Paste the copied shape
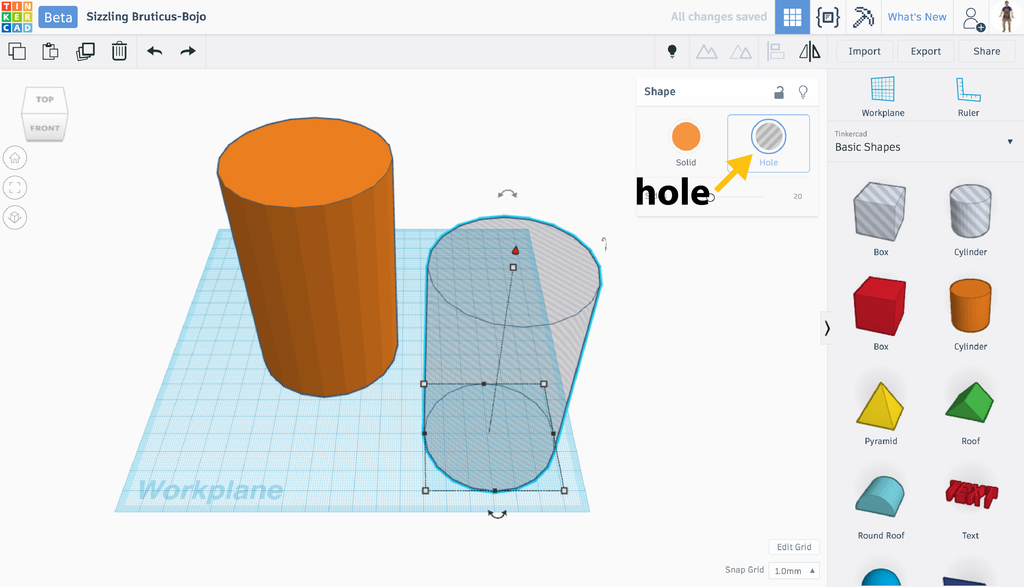1024x587 pixels. tap(50, 51)
